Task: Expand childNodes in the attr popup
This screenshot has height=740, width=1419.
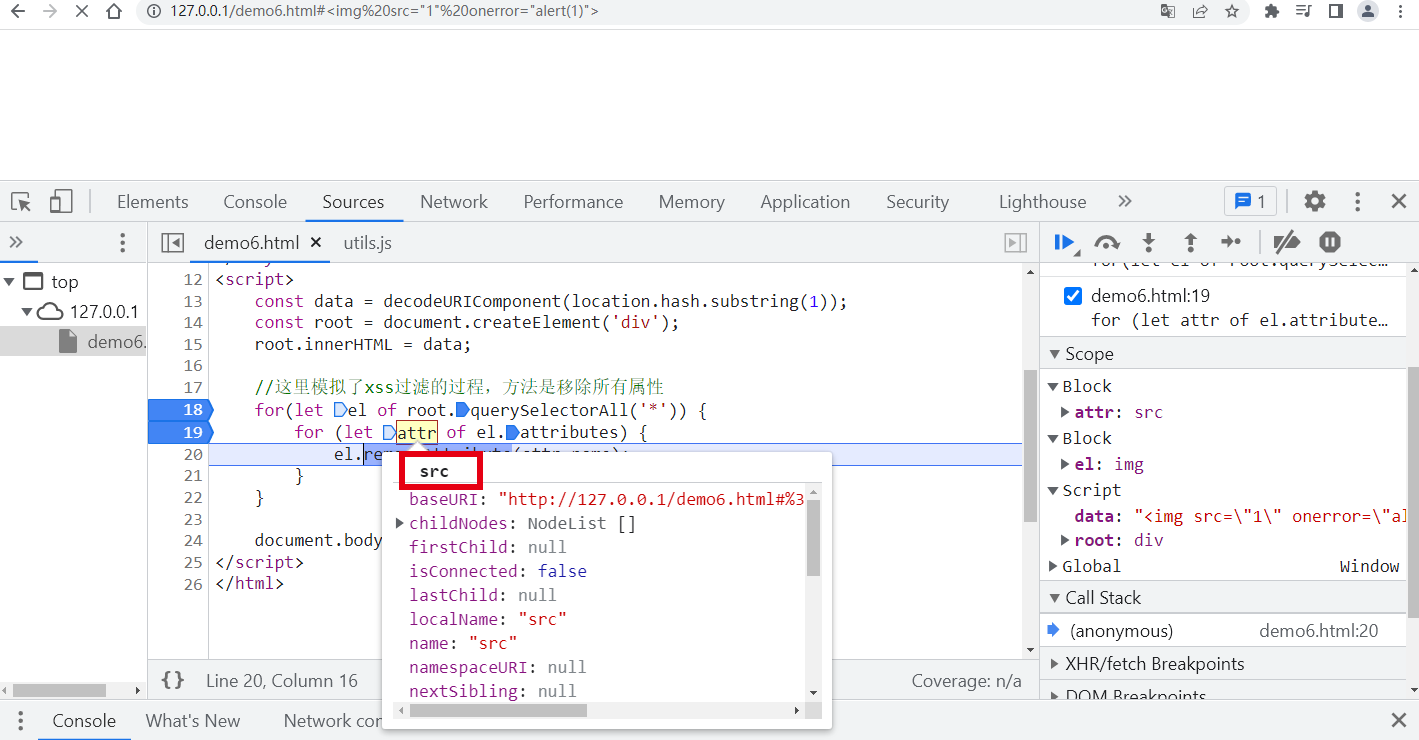Action: point(400,523)
